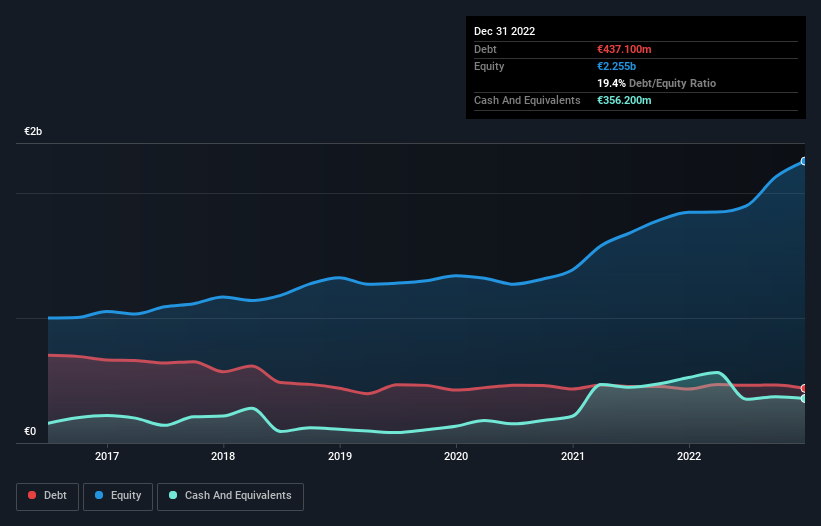Toggle the Debt series legend button
The height and width of the screenshot is (526, 821).
point(47,496)
